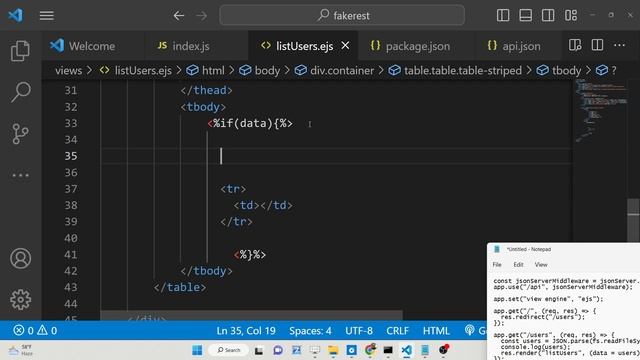The image size is (640, 360).
Task: Open the Search view in activity bar
Action: [20, 91]
